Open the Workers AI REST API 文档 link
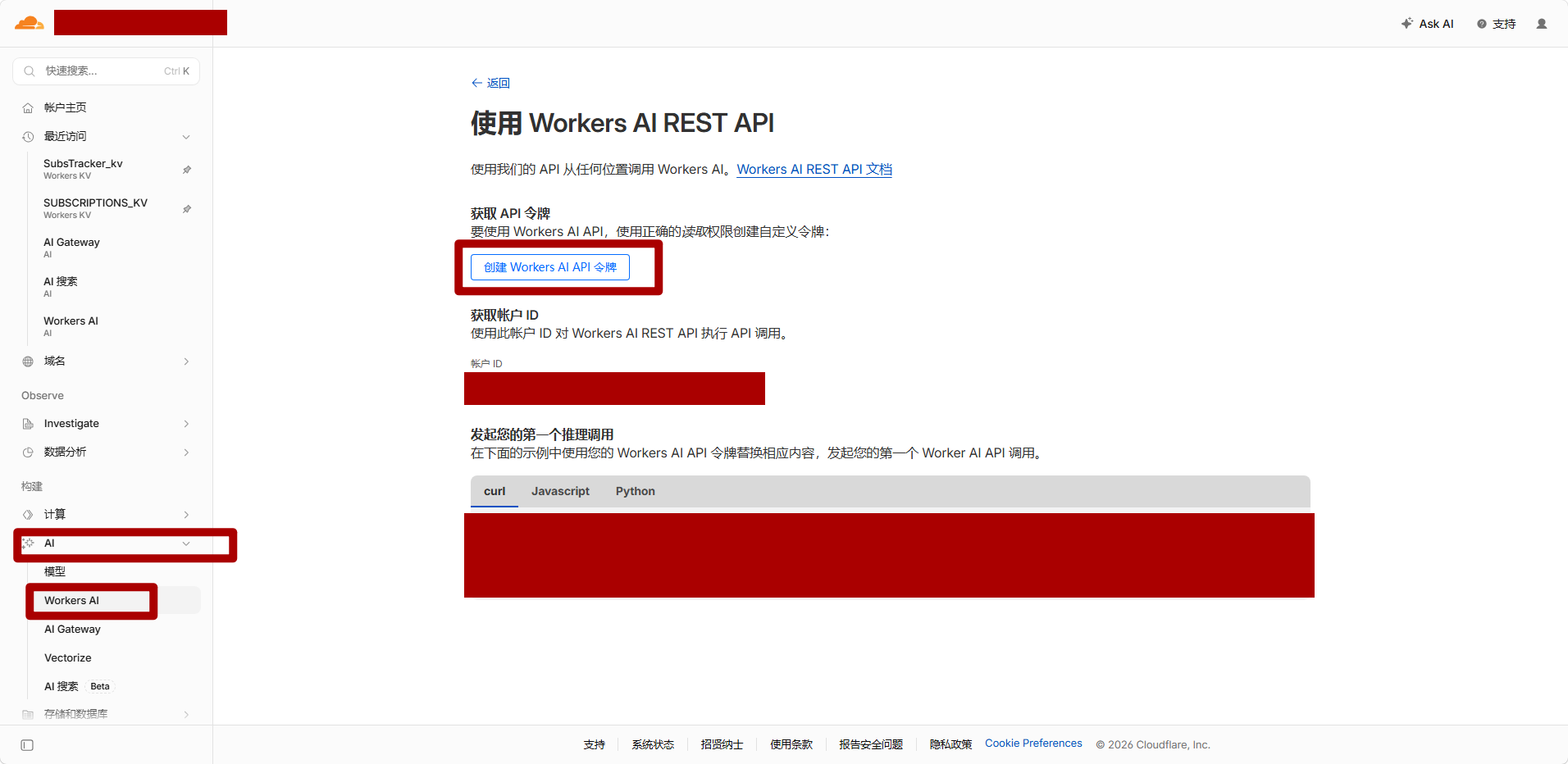Image resolution: width=1568 pixels, height=764 pixels. [x=814, y=169]
